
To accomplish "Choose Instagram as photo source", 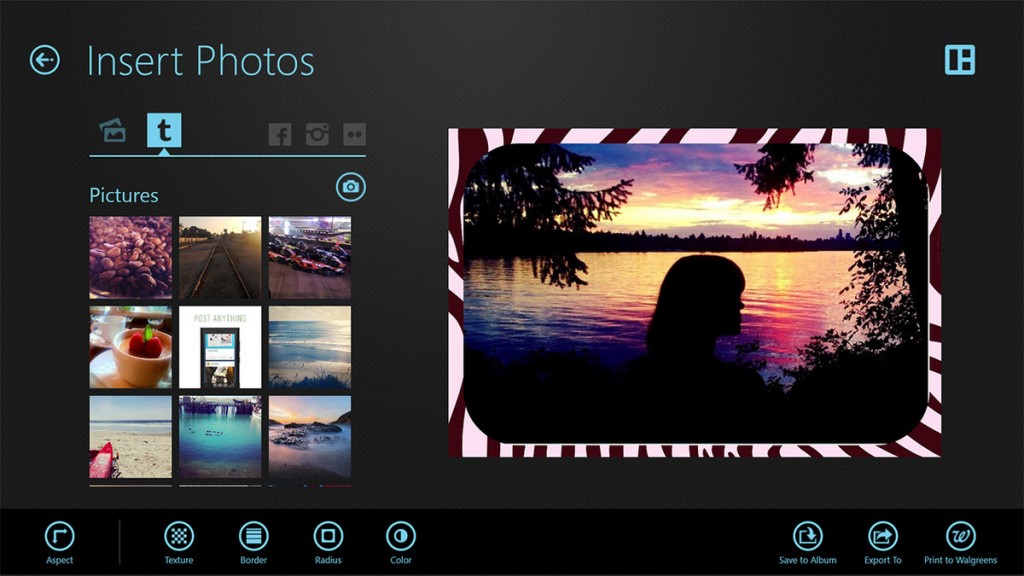I will coord(317,134).
